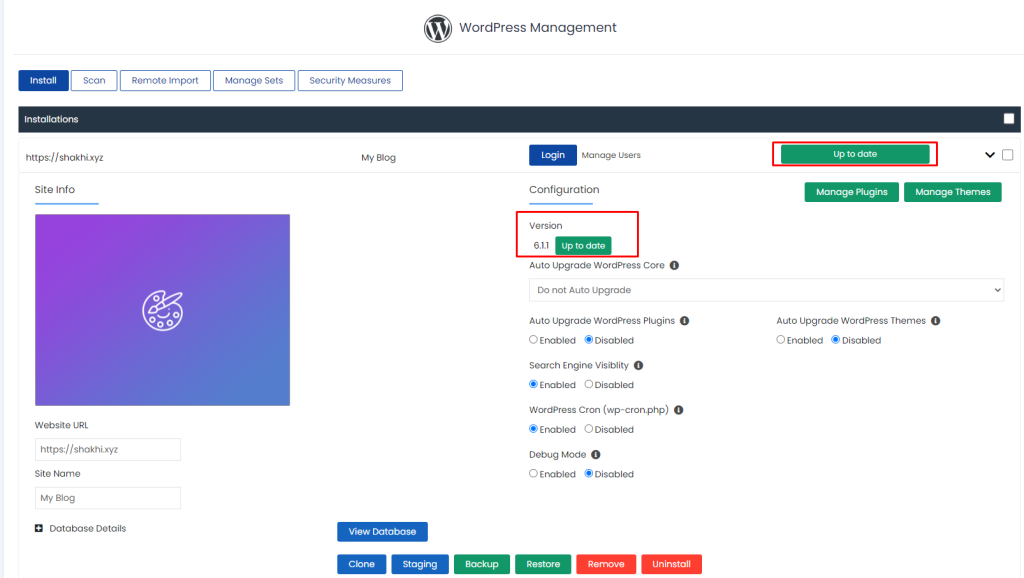Set Debug Mode to Enabled
Screen dimensions: 1024x578
pos(533,474)
